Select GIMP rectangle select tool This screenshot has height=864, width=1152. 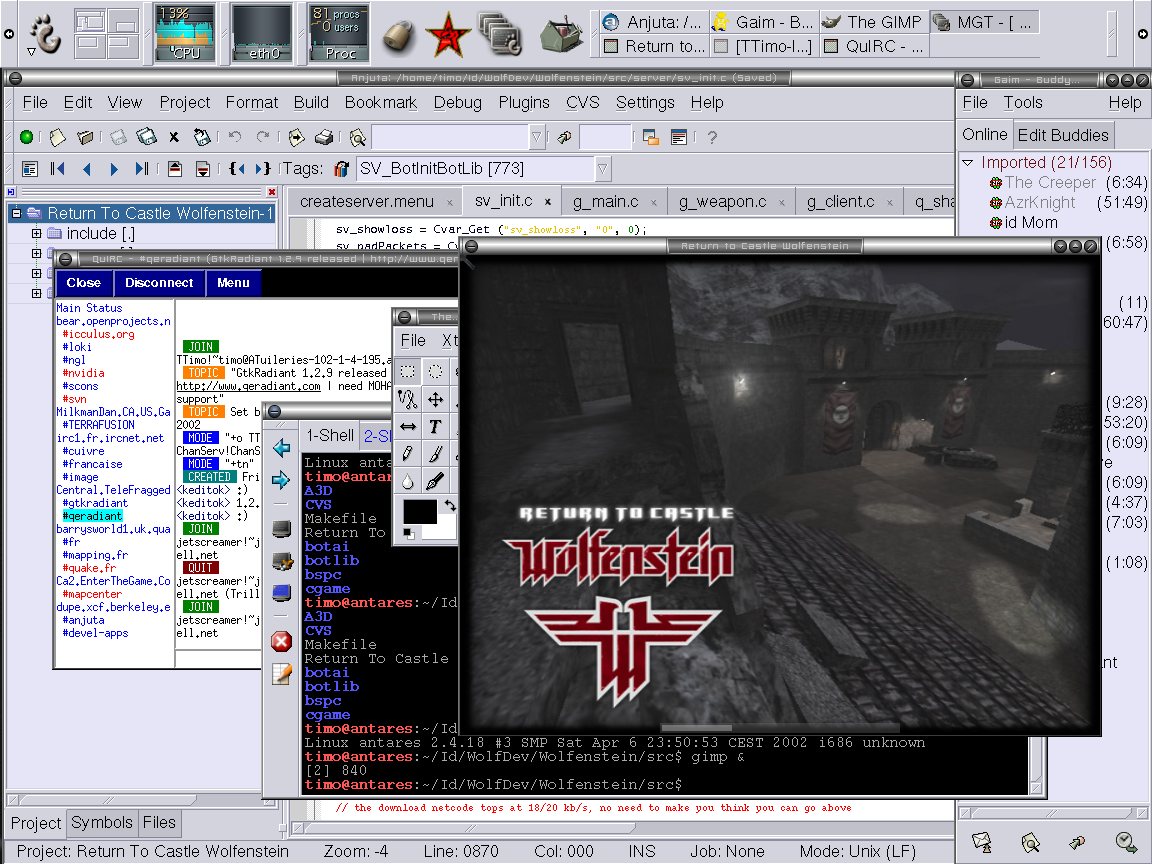(x=408, y=371)
